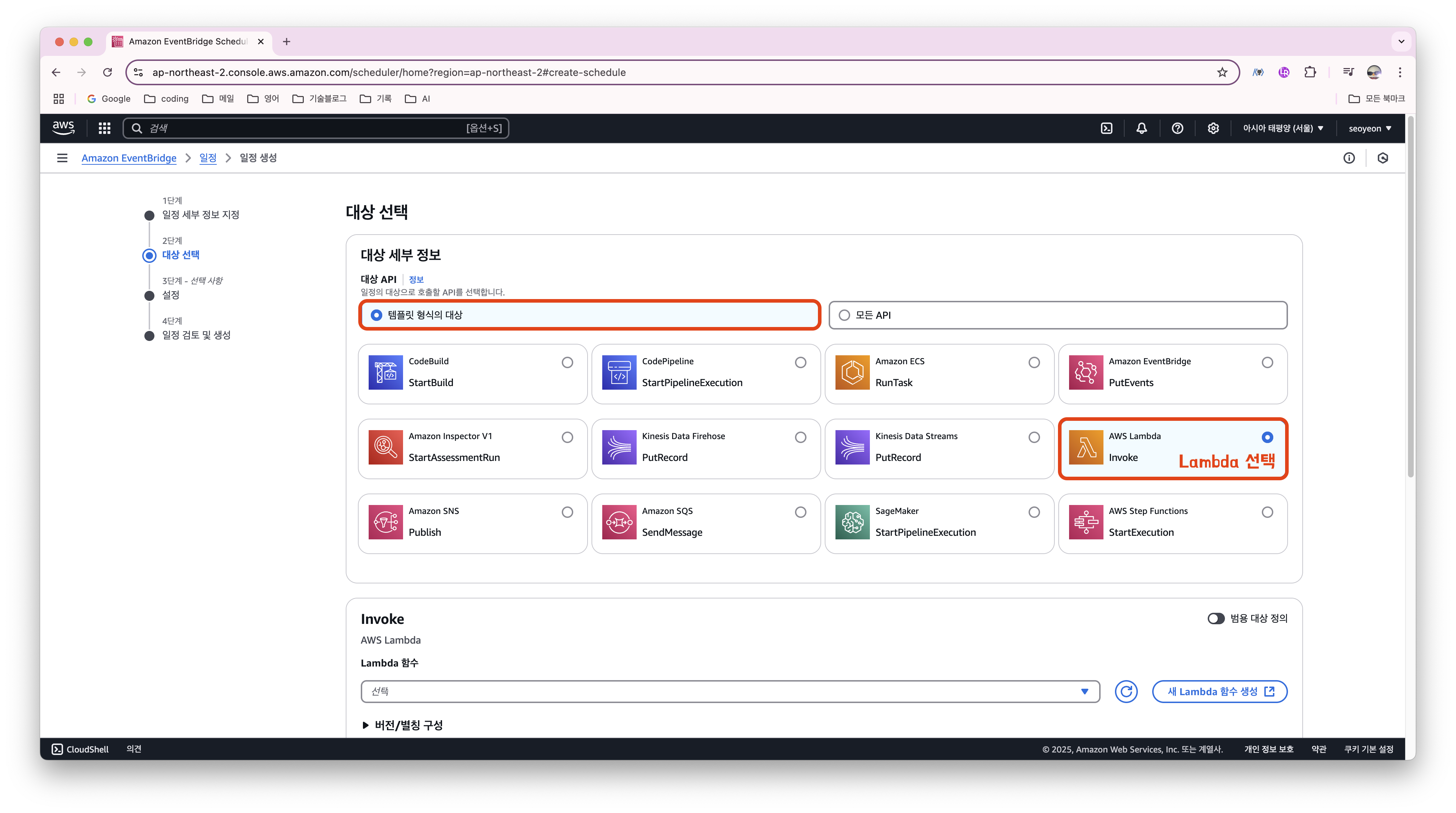Viewport: 1456px width, 813px height.
Task: Click the AWS CloudShell icon in top navbar
Action: [x=1106, y=128]
